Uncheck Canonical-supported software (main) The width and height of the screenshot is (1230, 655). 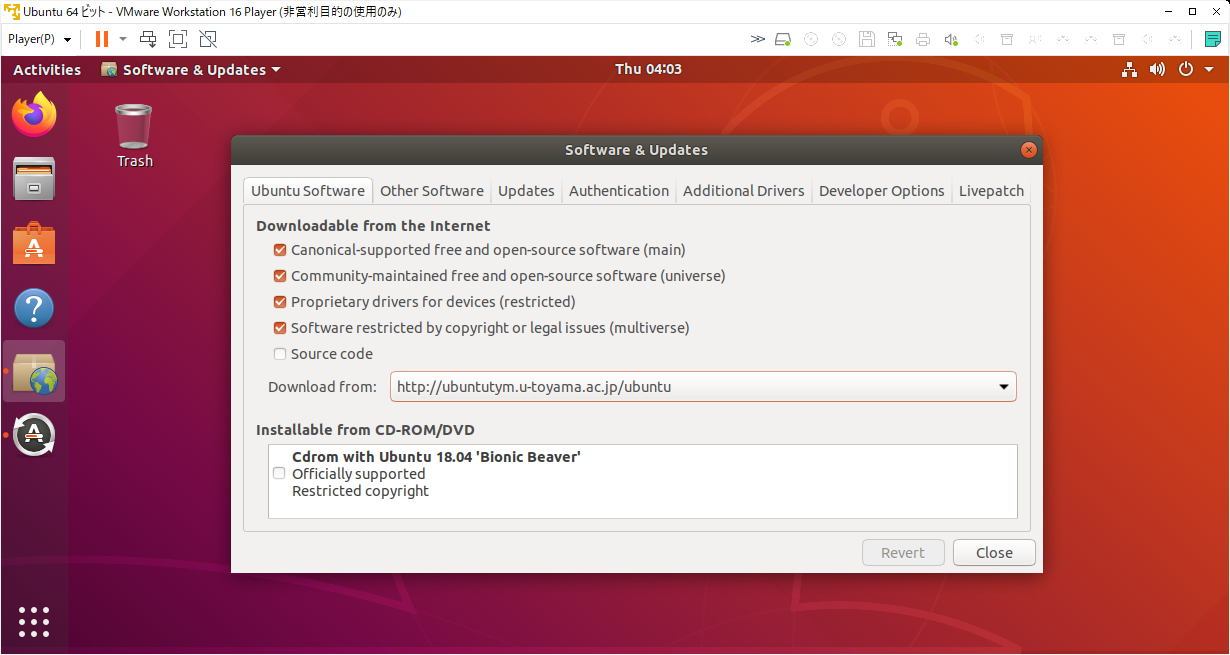click(x=280, y=250)
